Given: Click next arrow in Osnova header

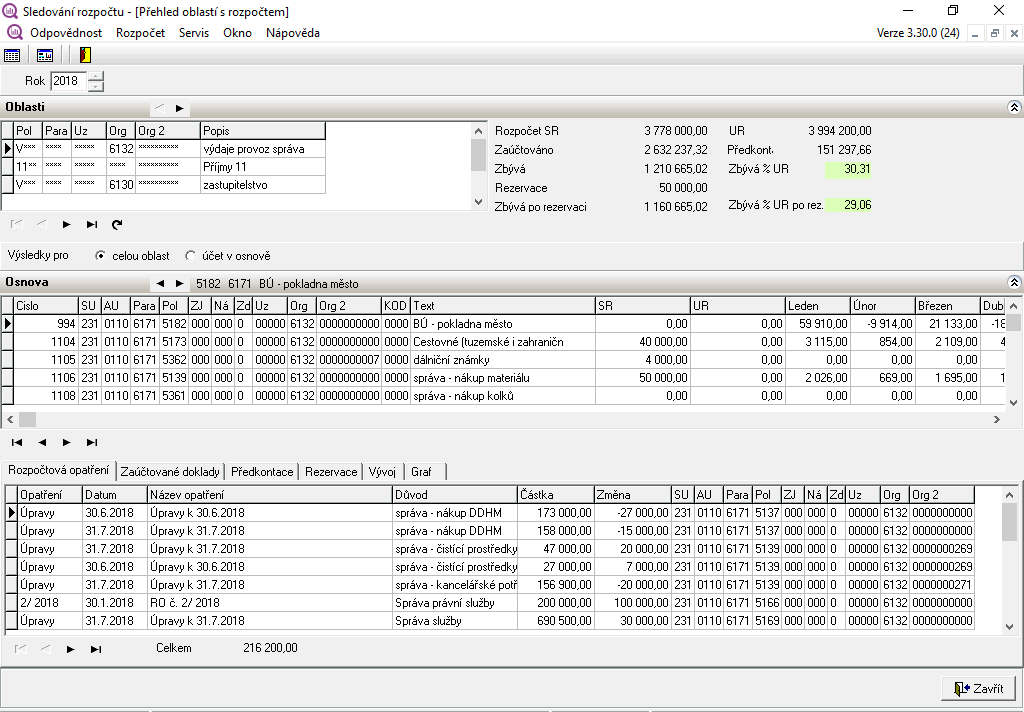Looking at the screenshot, I should pos(179,284).
